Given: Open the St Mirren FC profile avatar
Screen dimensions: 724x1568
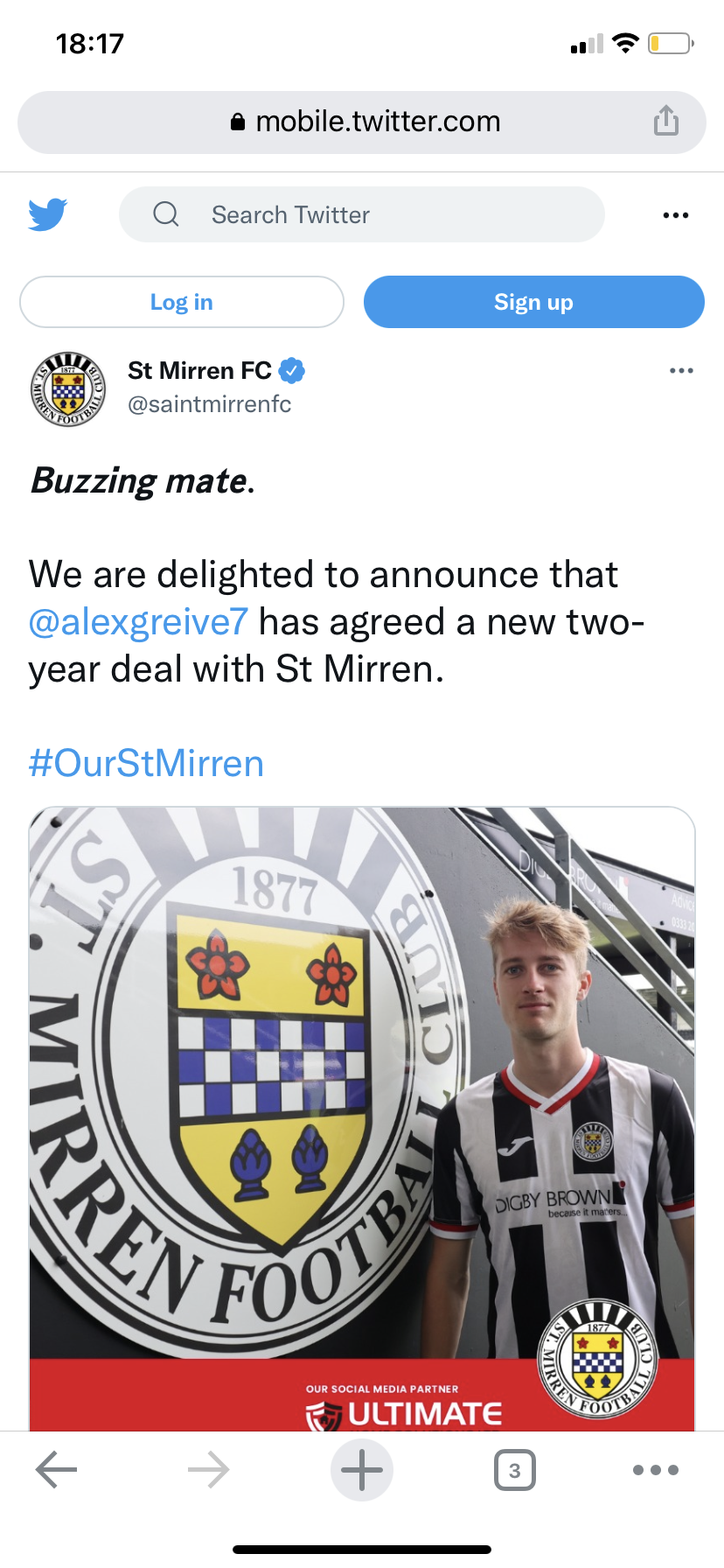Looking at the screenshot, I should pos(68,388).
